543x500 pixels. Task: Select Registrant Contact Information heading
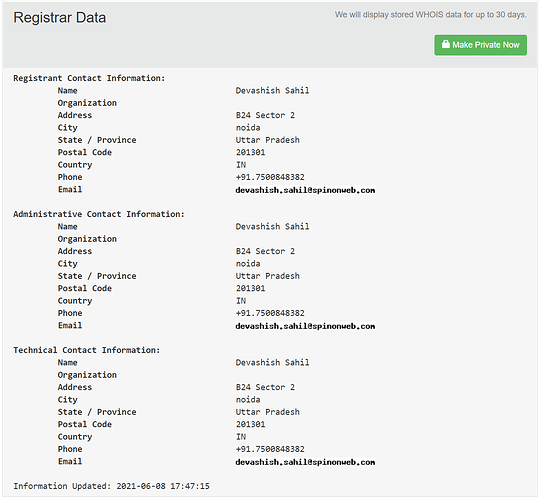click(89, 78)
